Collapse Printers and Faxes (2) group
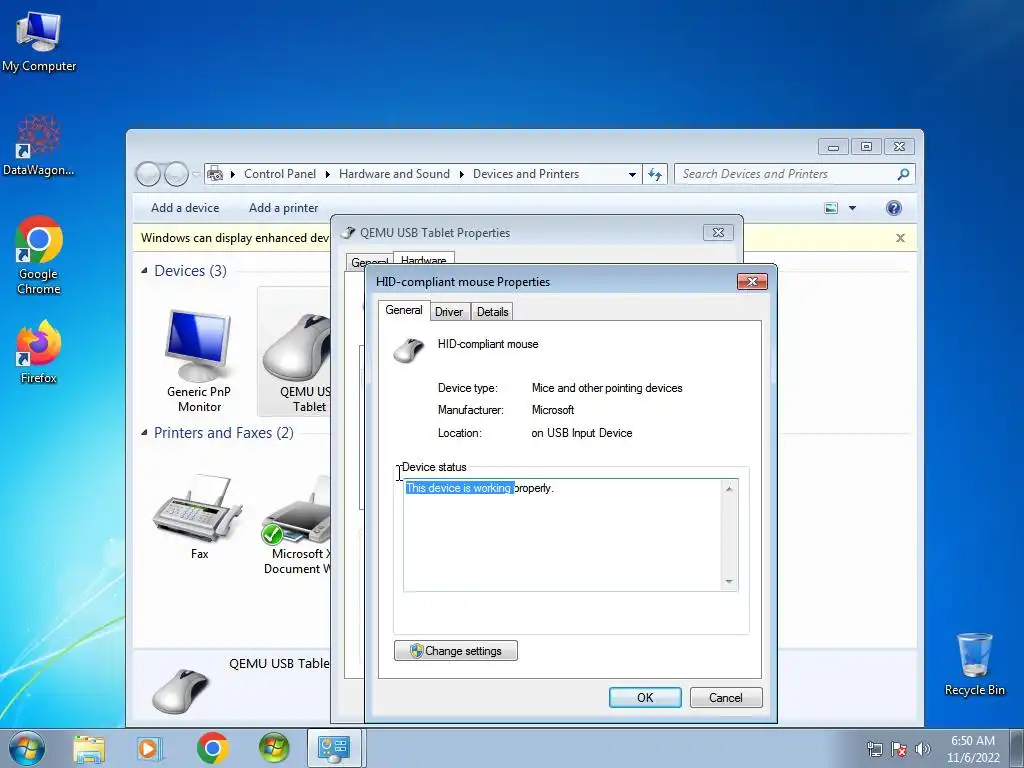Viewport: 1024px width, 768px height. (144, 432)
